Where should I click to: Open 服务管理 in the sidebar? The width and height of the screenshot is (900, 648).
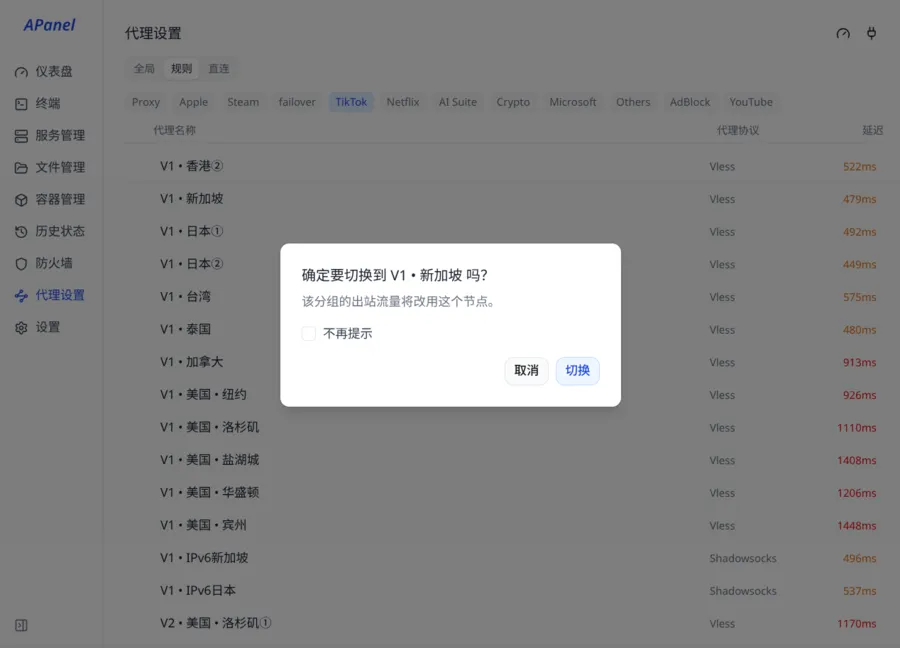coord(52,136)
